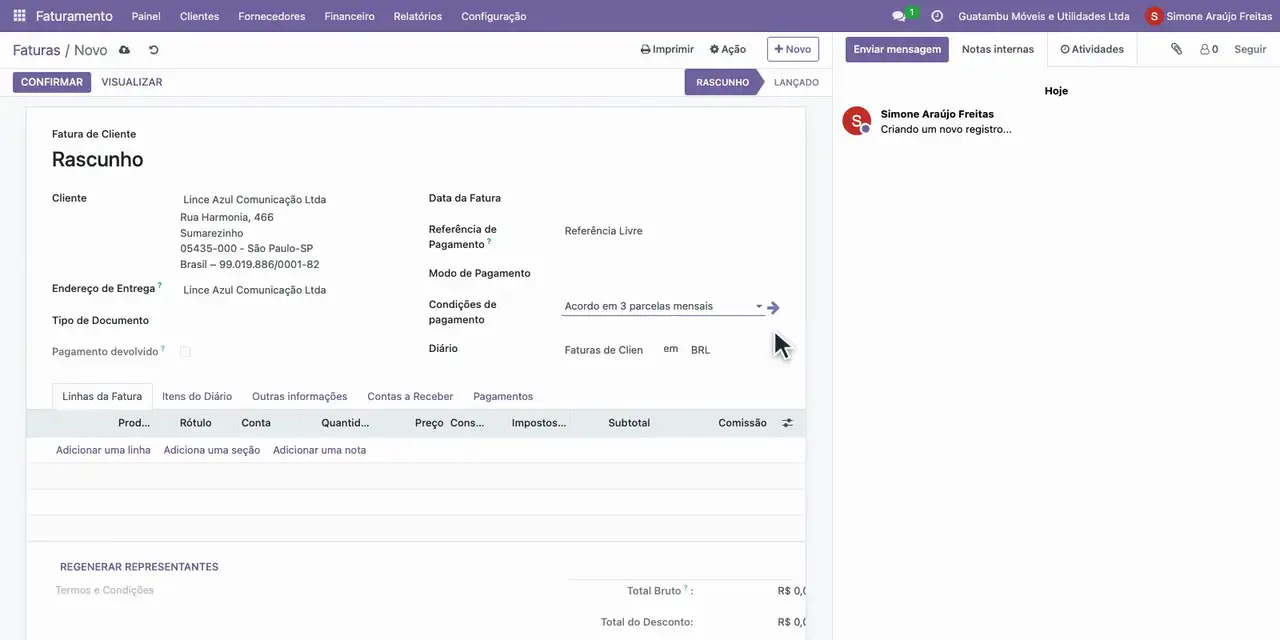The width and height of the screenshot is (1280, 640).
Task: Click the Imprimir print button
Action: click(x=667, y=49)
